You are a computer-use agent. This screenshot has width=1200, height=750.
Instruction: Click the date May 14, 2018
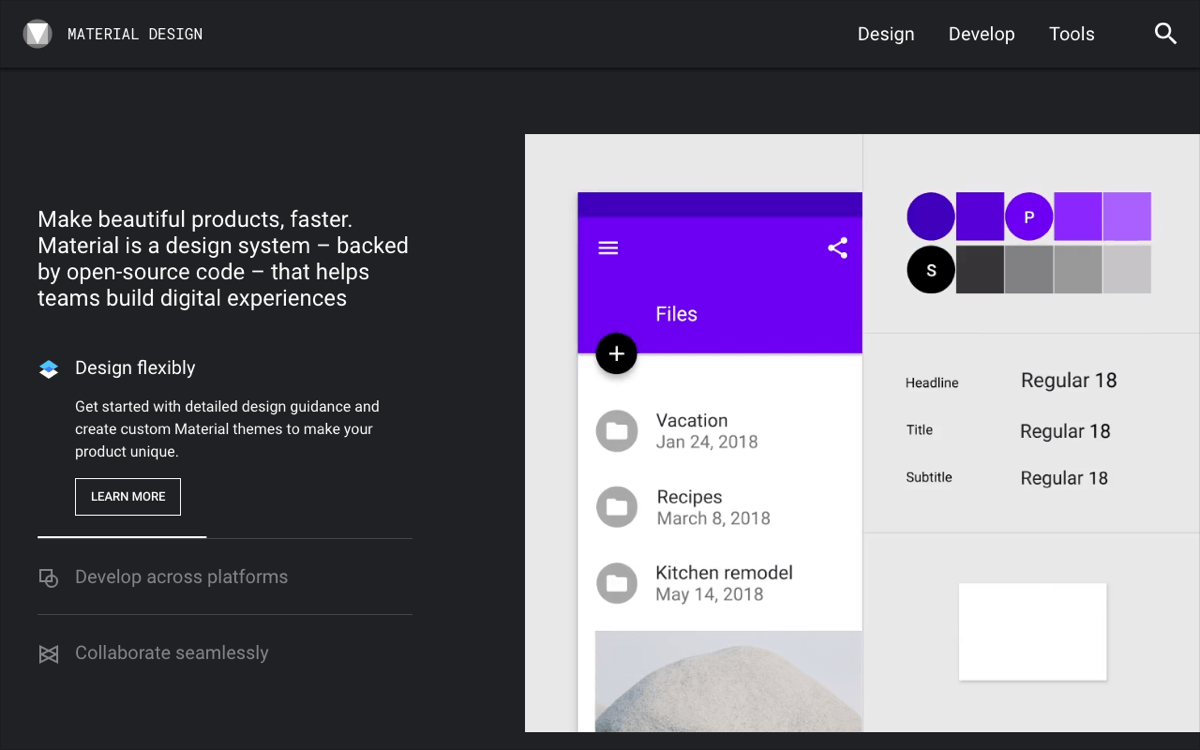(x=710, y=594)
